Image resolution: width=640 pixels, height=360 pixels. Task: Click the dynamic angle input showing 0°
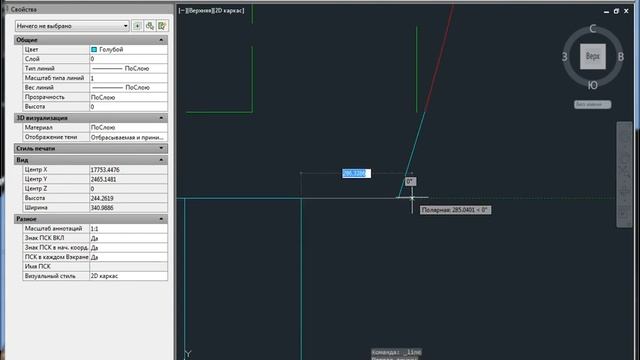click(x=410, y=181)
